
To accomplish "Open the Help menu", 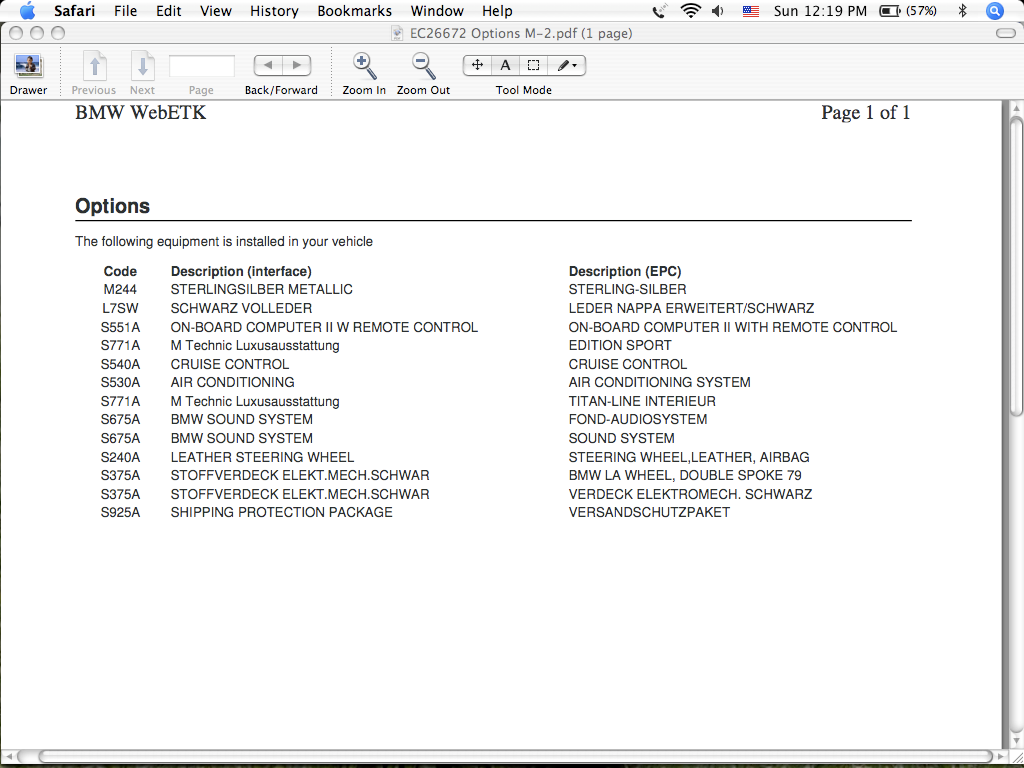I will [497, 11].
